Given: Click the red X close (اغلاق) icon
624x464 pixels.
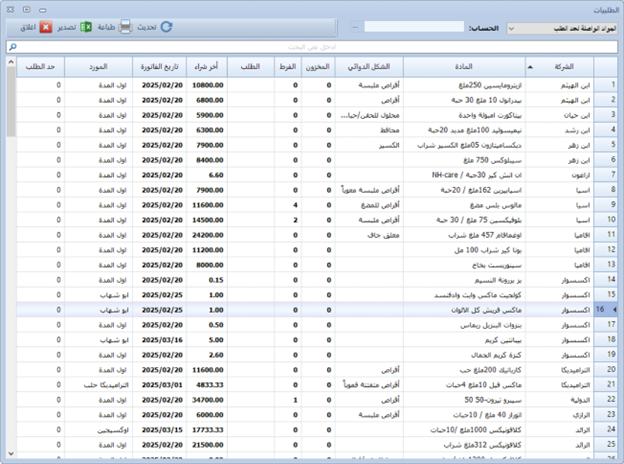Looking at the screenshot, I should [x=46, y=27].
